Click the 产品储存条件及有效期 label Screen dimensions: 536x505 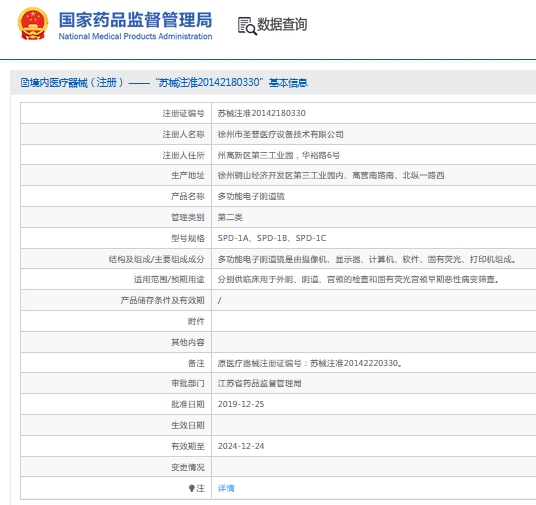coord(162,300)
